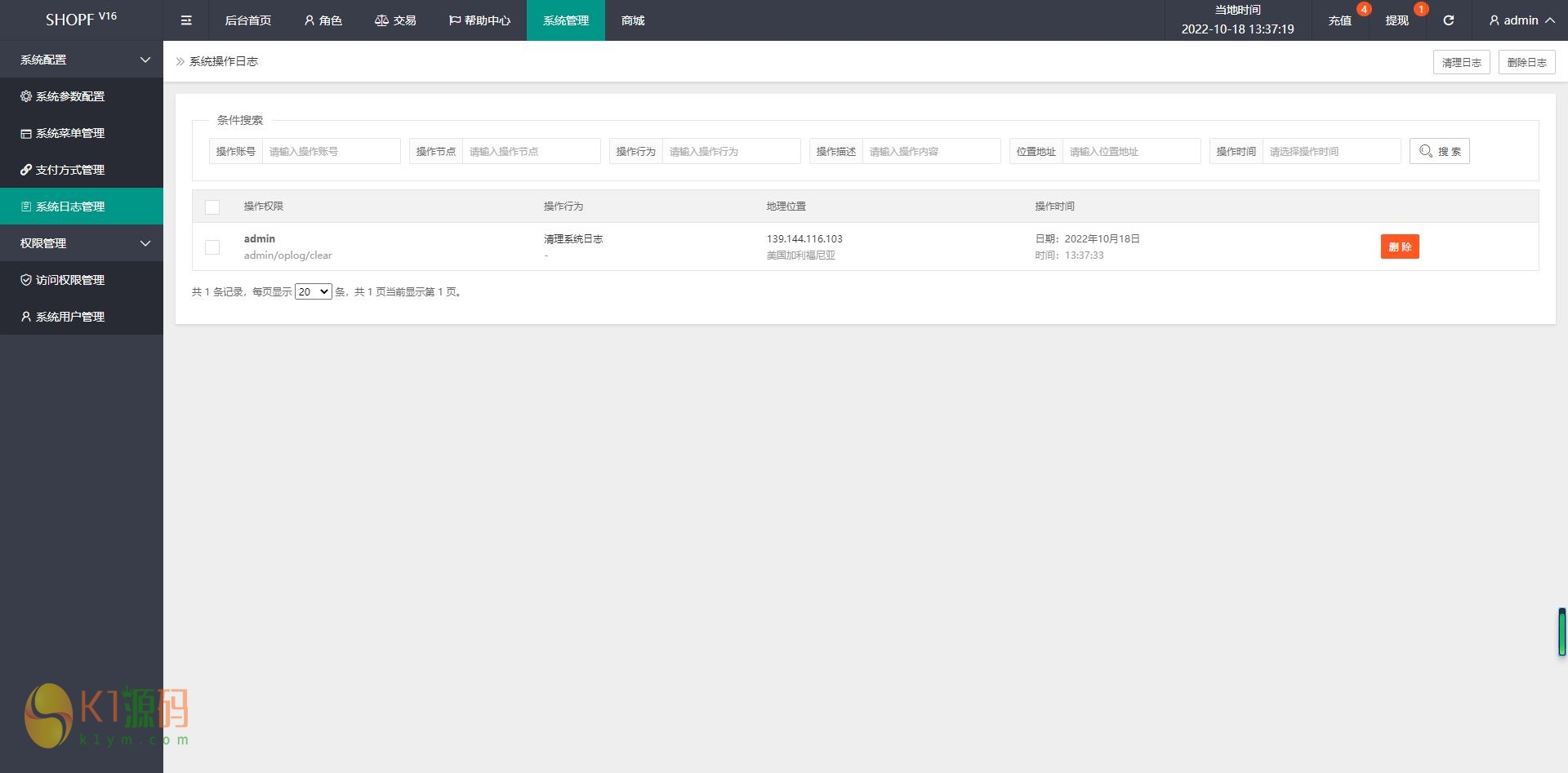Focus the 操作行为 input field
The width and height of the screenshot is (1568, 773).
[732, 151]
